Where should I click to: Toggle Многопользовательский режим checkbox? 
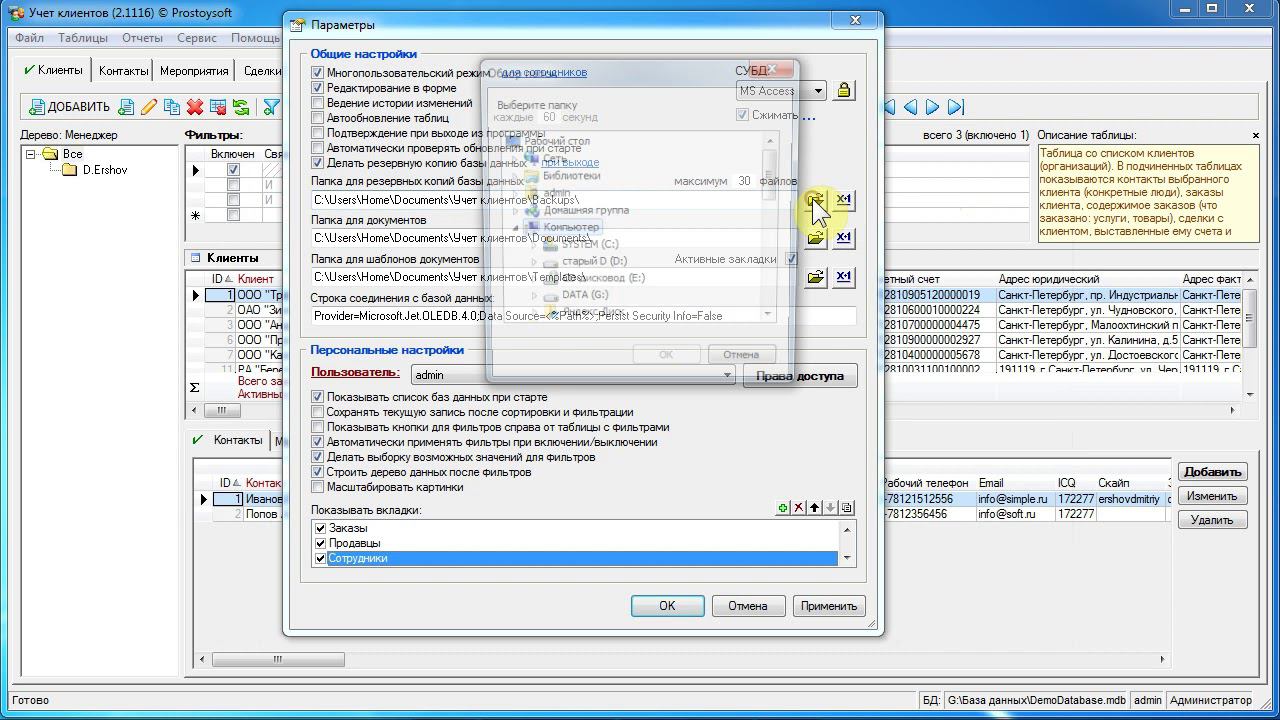pyautogui.click(x=318, y=73)
